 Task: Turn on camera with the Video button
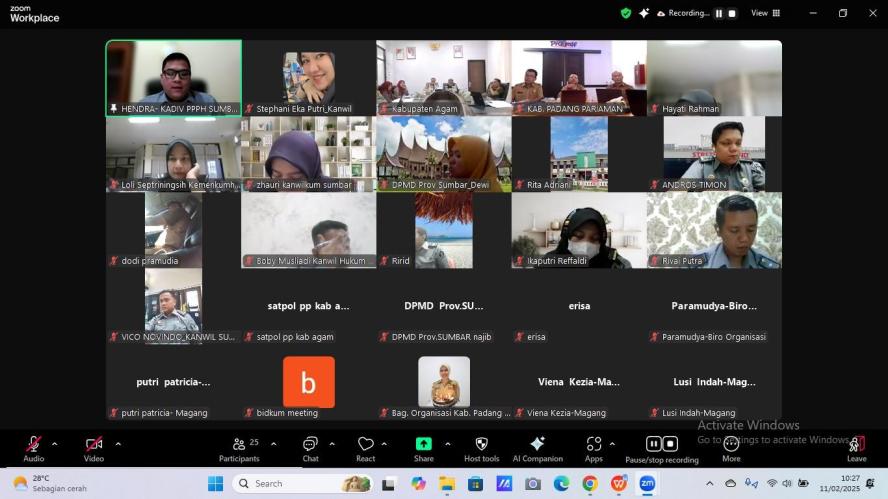tap(93, 446)
